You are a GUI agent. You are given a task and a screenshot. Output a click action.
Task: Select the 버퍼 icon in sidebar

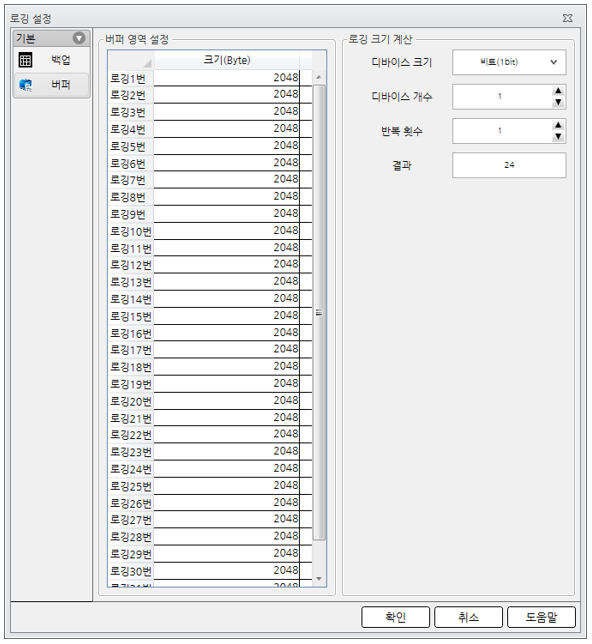point(25,85)
